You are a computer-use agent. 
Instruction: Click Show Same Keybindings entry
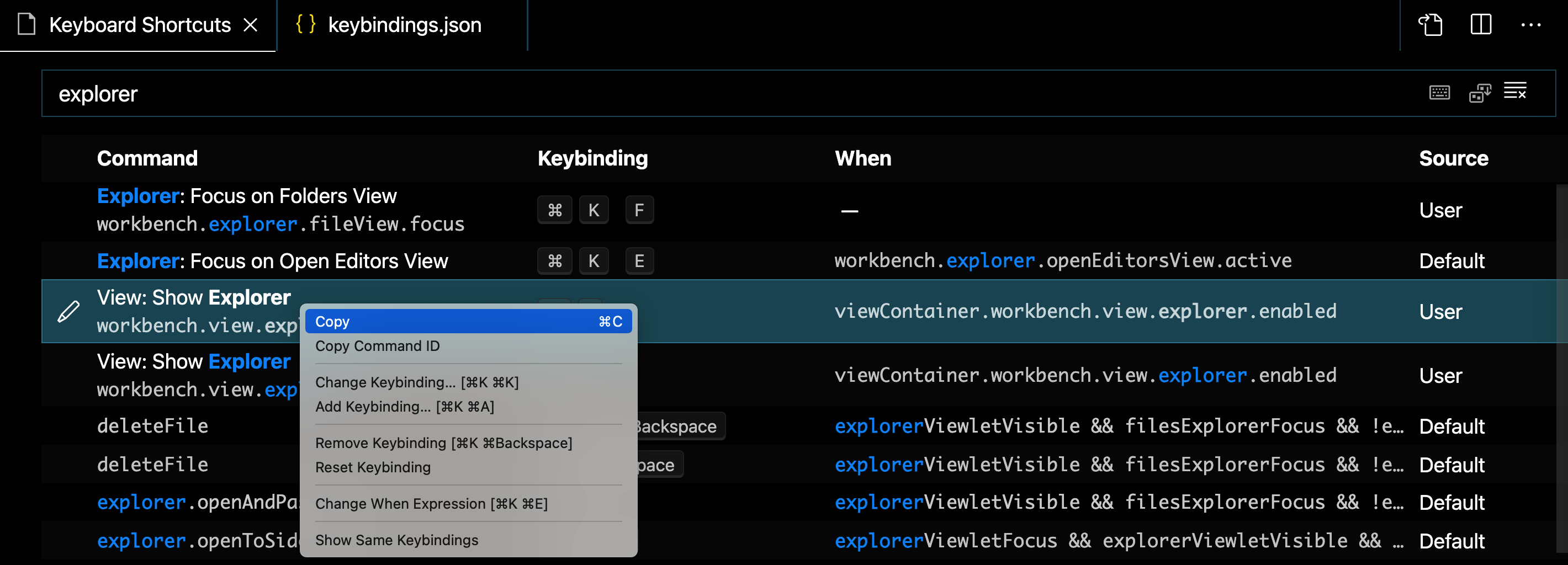396,540
